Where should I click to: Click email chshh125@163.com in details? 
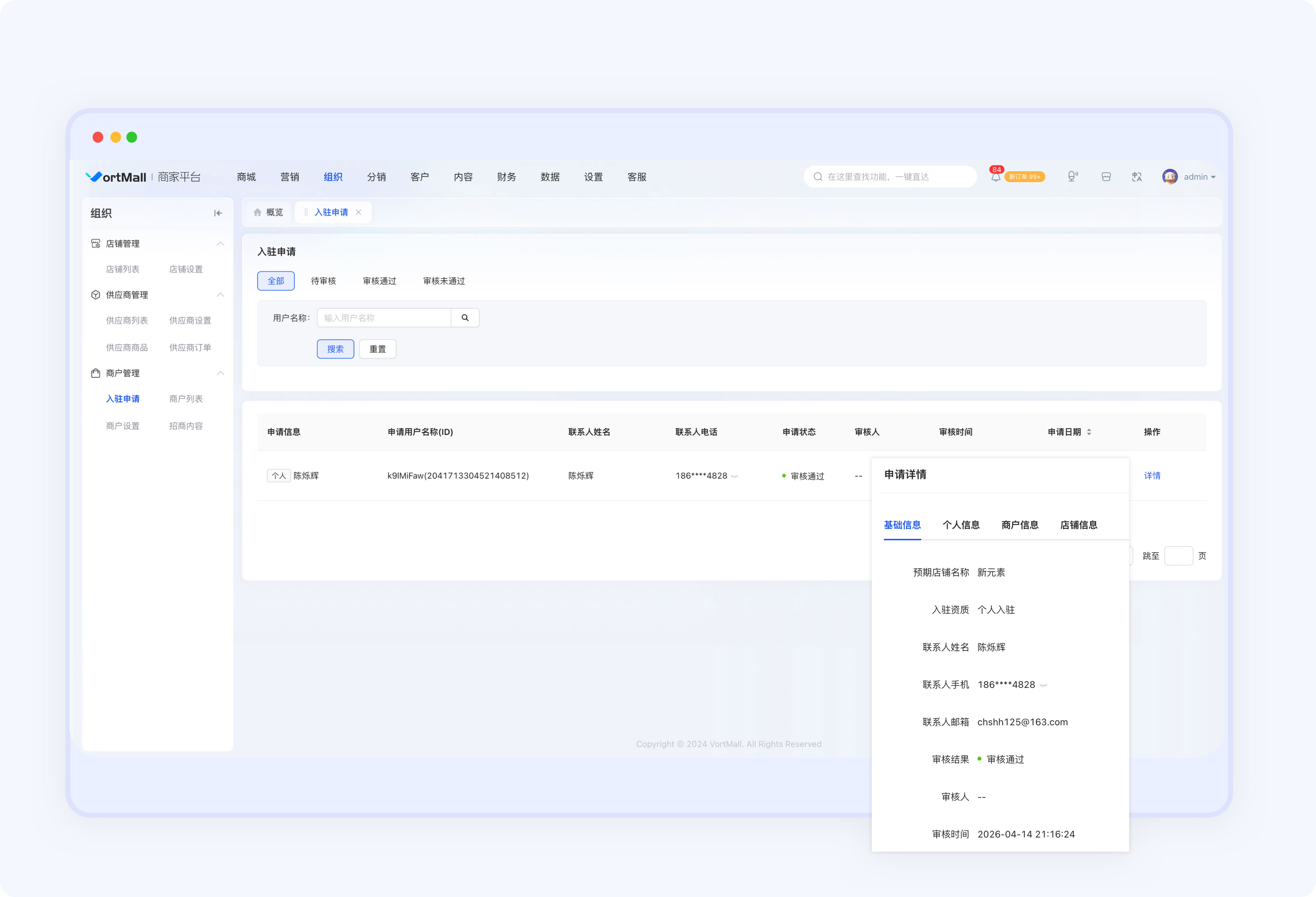(1022, 722)
